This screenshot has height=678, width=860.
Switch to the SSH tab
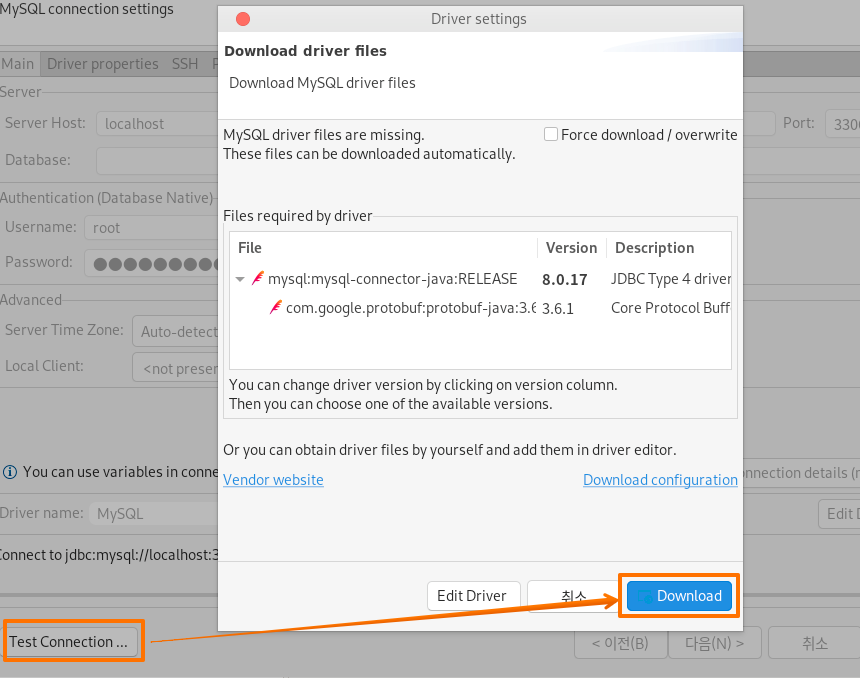tap(185, 64)
